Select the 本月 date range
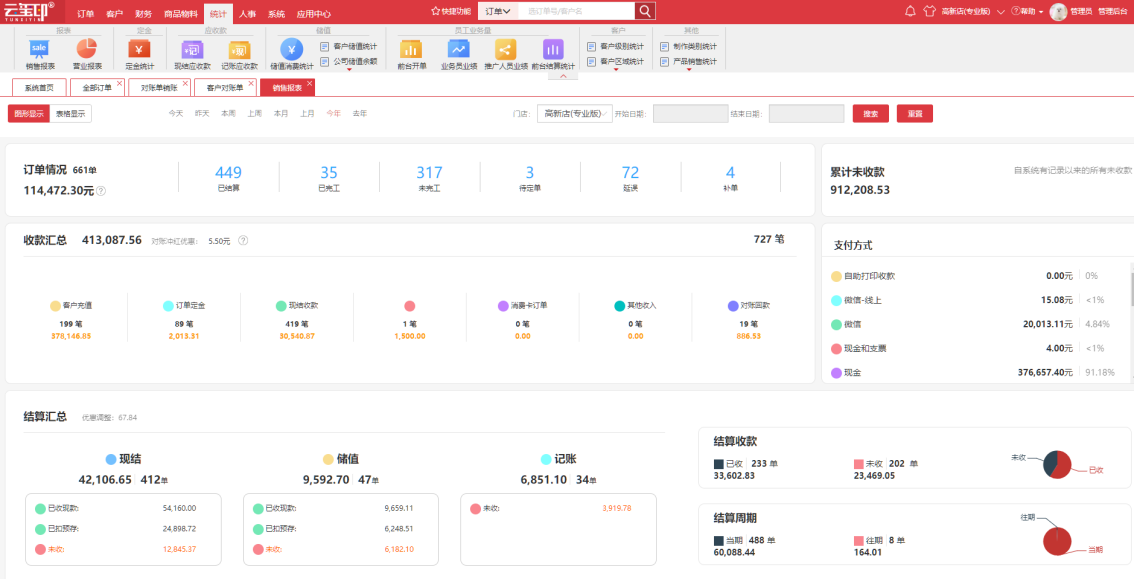This screenshot has height=579, width=1134. click(281, 113)
